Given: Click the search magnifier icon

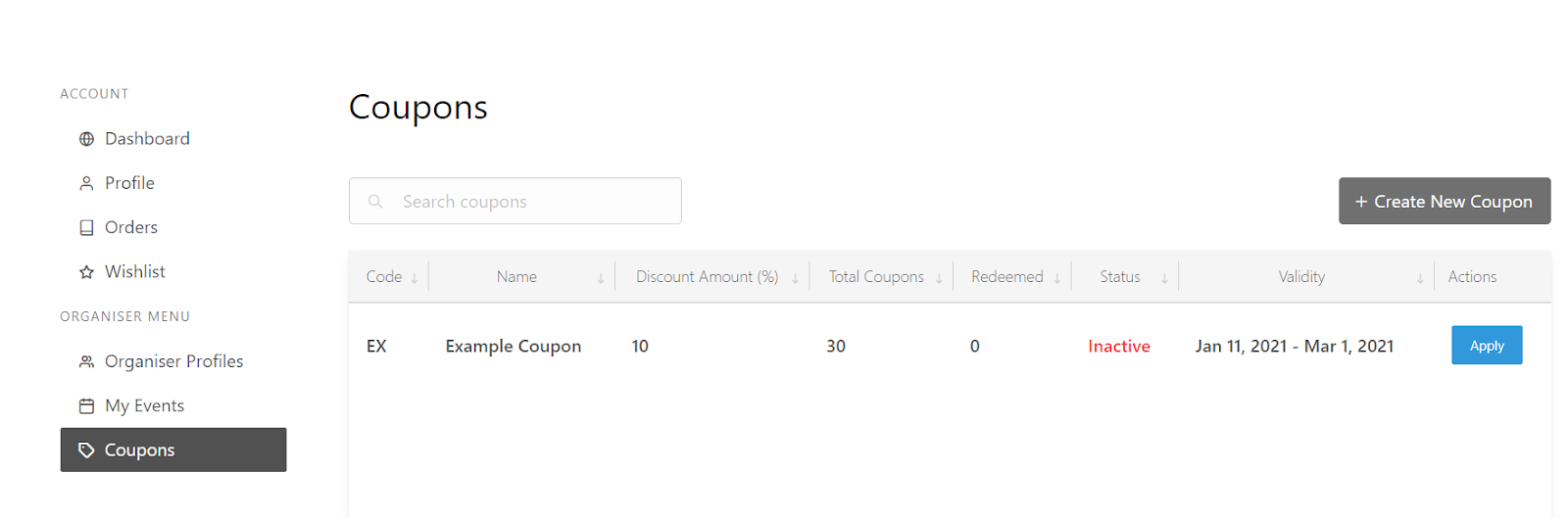Looking at the screenshot, I should [375, 201].
